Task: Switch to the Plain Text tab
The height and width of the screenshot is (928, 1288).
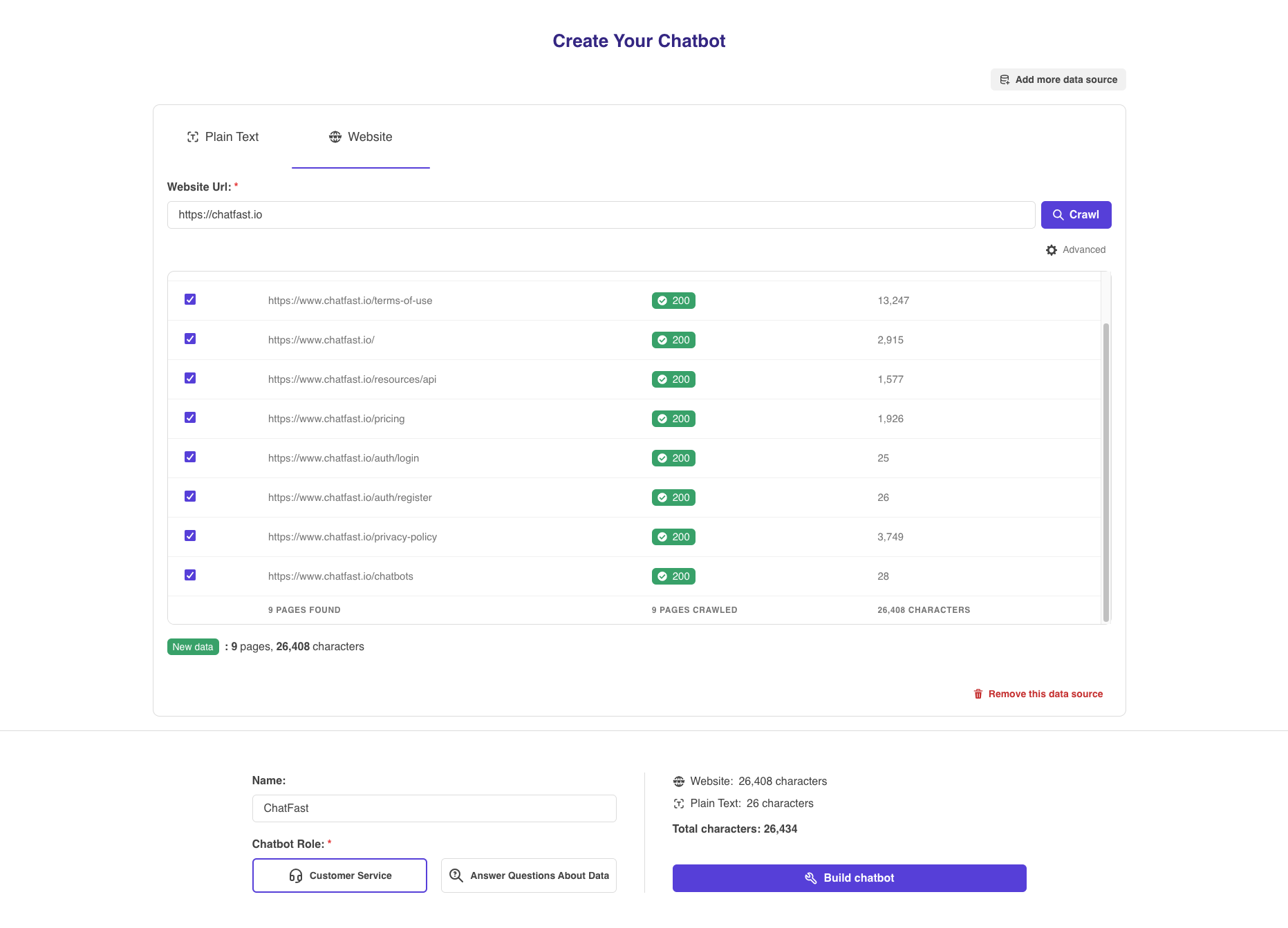Action: pyautogui.click(x=223, y=137)
